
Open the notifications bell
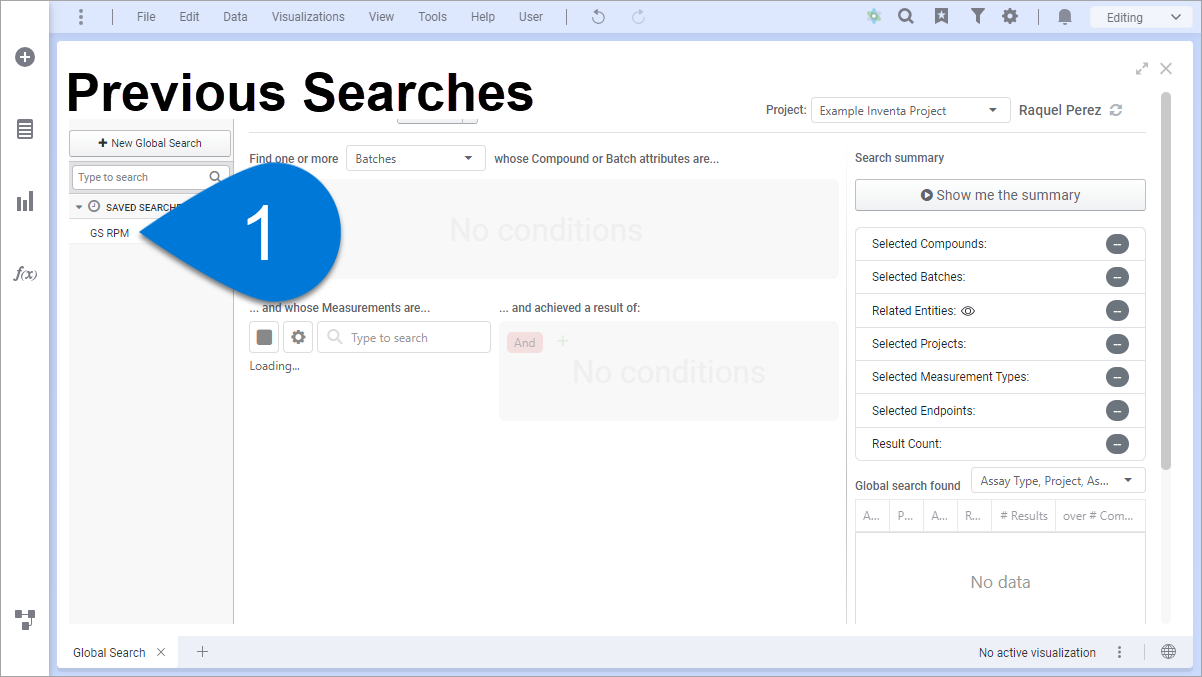point(1065,17)
